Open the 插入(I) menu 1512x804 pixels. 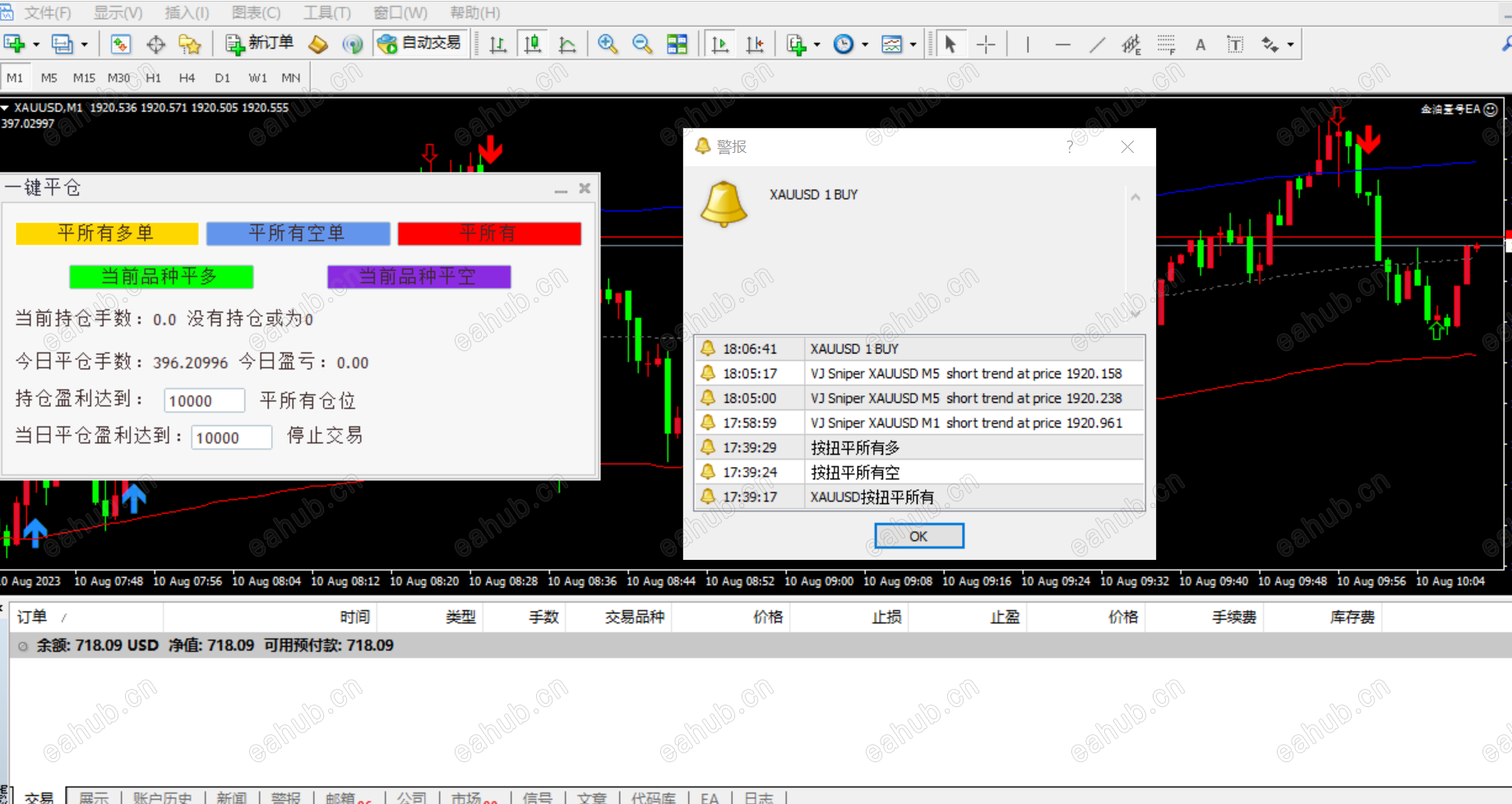pos(187,12)
